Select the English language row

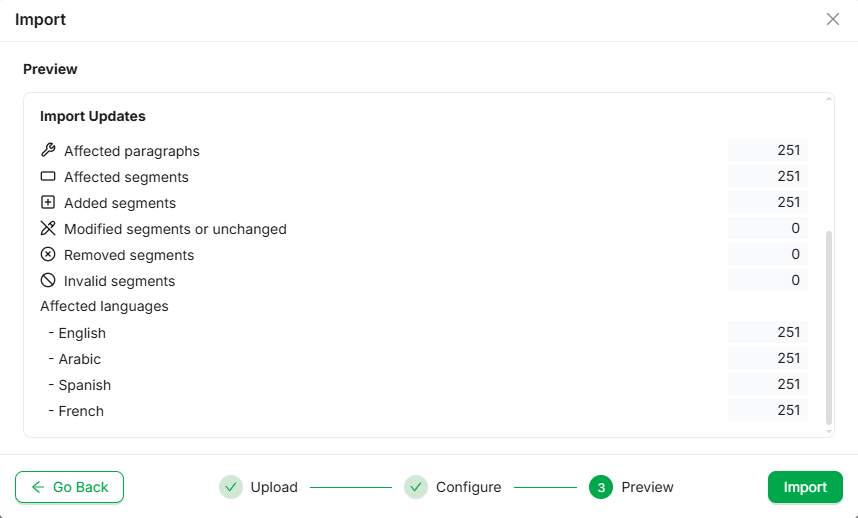(82, 333)
